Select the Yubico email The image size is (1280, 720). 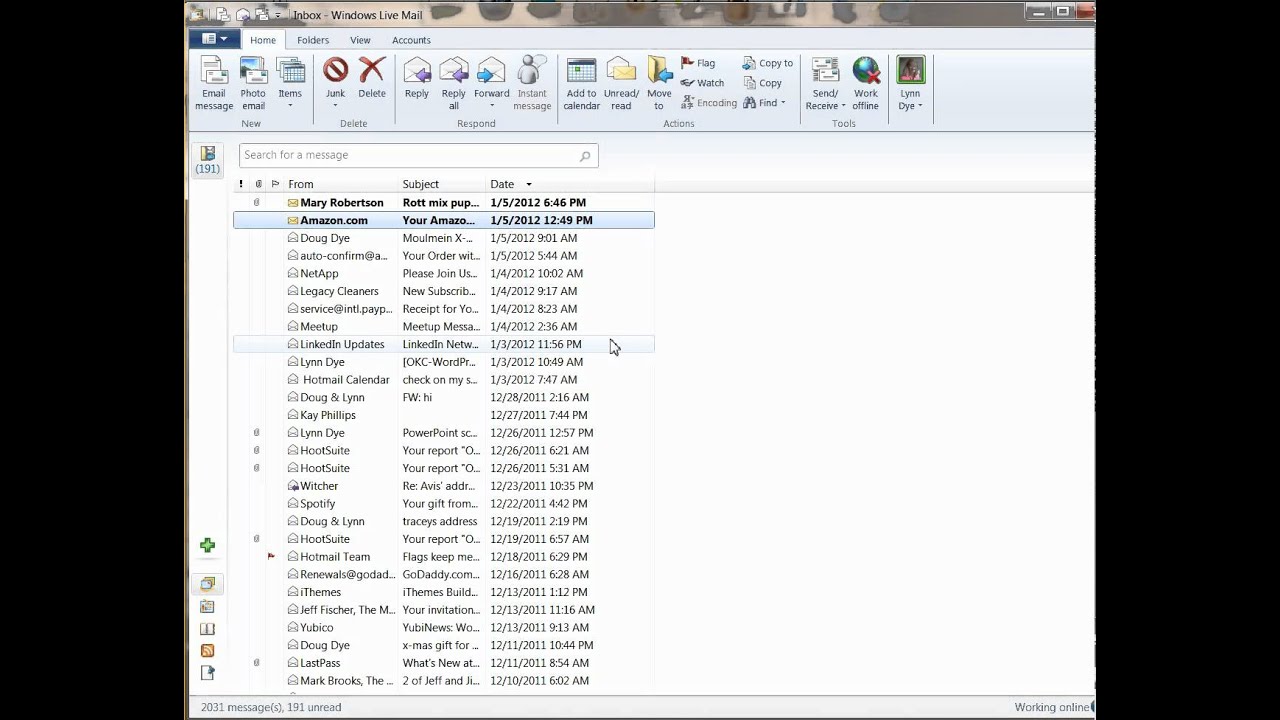[444, 628]
